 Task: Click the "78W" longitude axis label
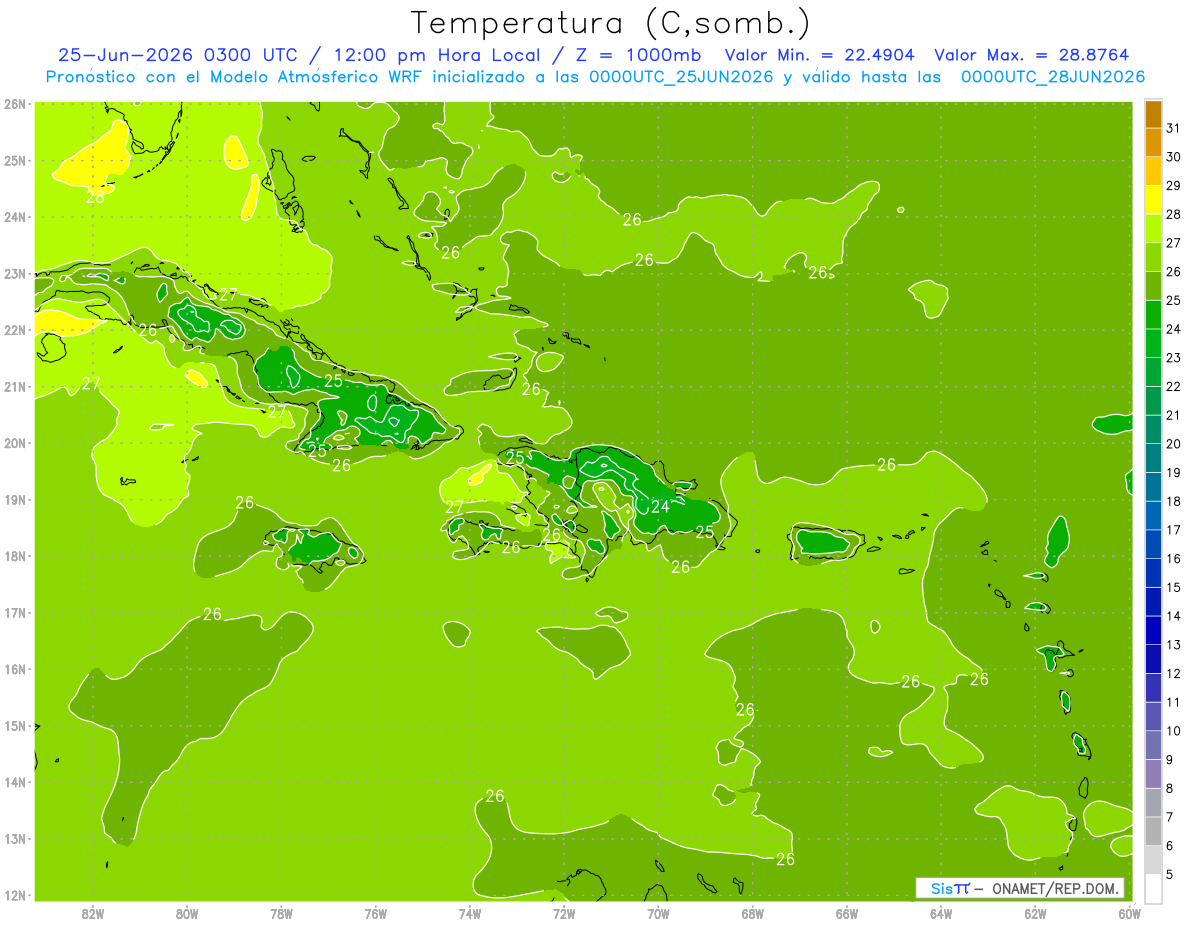tap(281, 912)
